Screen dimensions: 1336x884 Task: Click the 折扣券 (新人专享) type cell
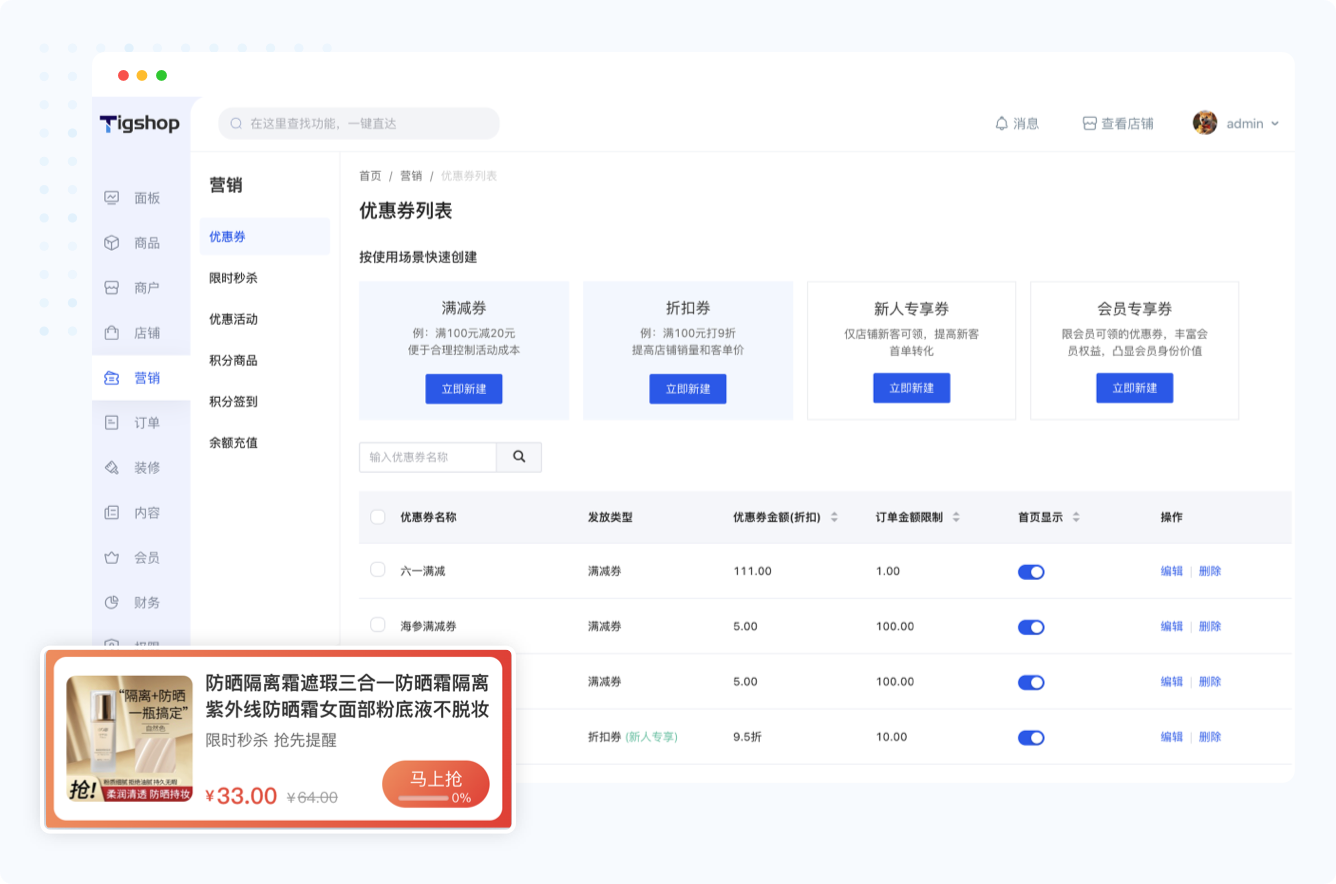coord(632,737)
